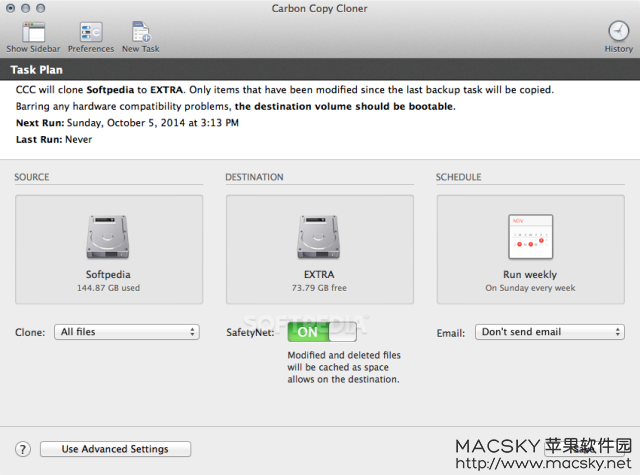This screenshot has height=475, width=640.
Task: Click the 'Last Run: Never' text
Action: click(x=54, y=140)
